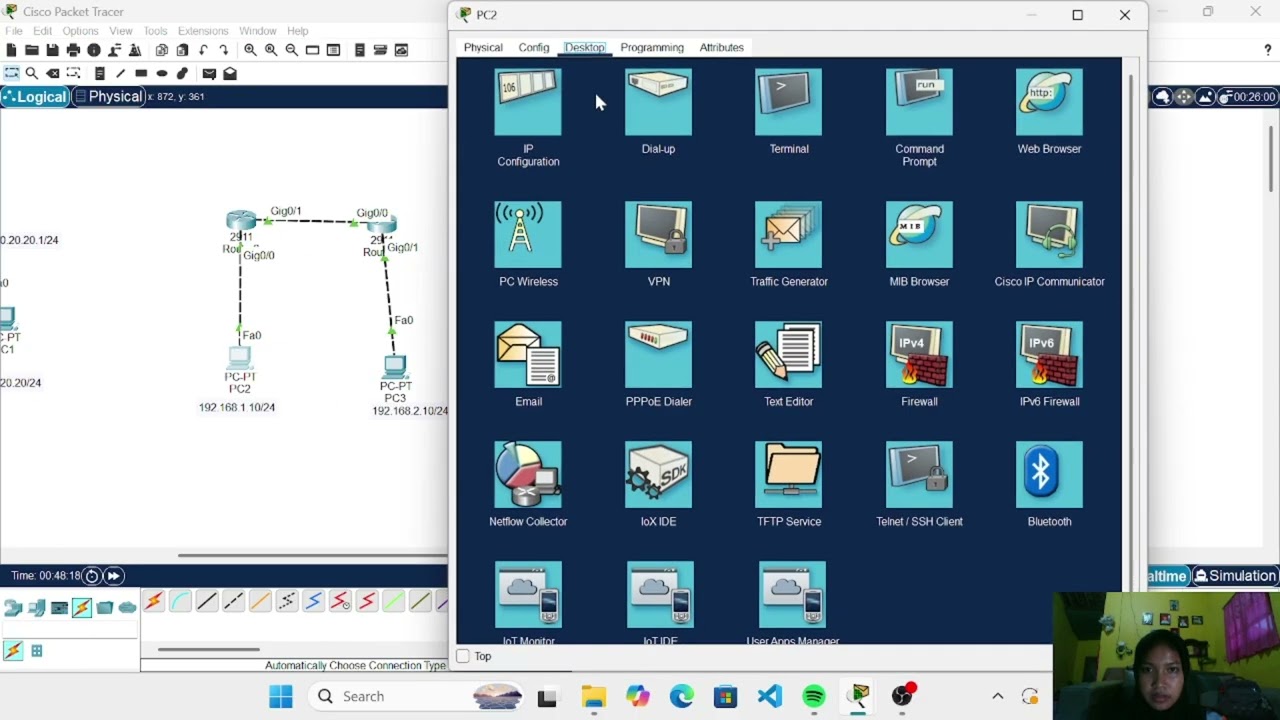The width and height of the screenshot is (1280, 720).
Task: Click Fast Forward Time button
Action: coord(114,575)
